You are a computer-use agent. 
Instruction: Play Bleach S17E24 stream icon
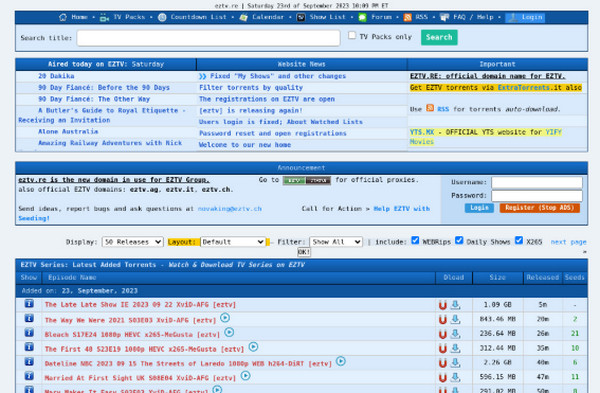pyautogui.click(x=229, y=332)
